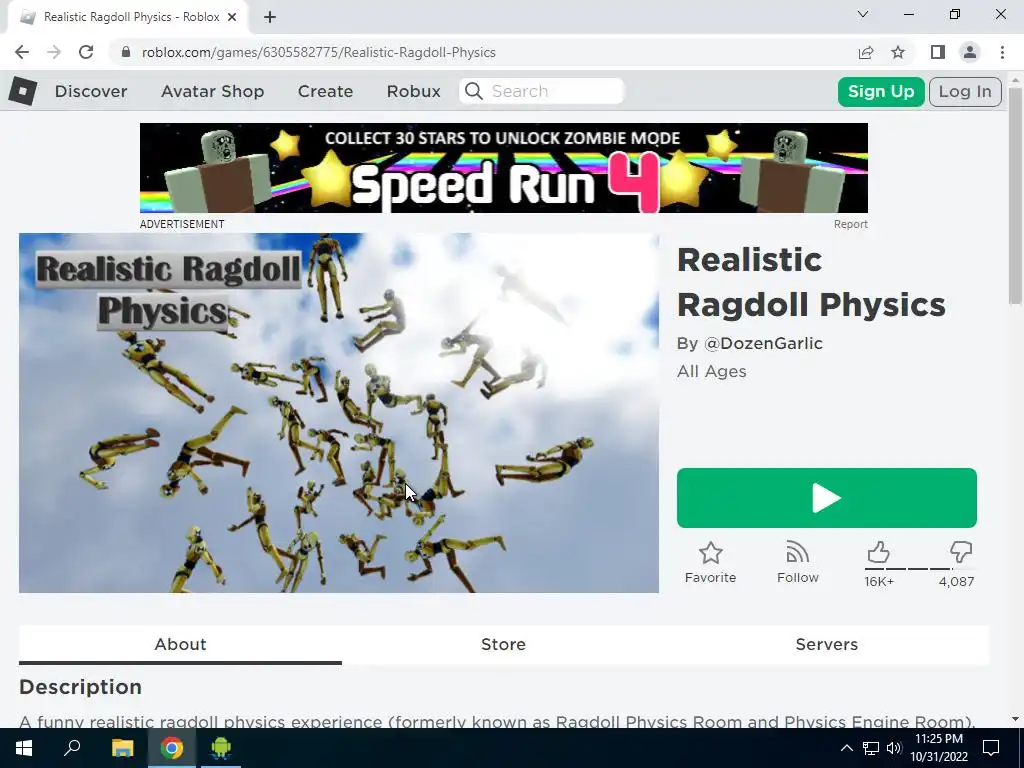
Task: Close the Realistic Ragdoll Physics tab
Action: [x=232, y=17]
